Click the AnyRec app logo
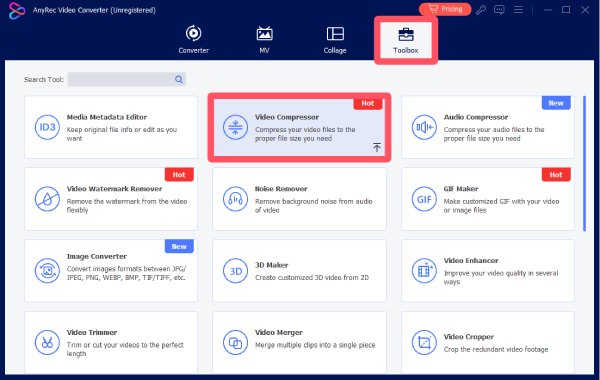 pos(16,10)
